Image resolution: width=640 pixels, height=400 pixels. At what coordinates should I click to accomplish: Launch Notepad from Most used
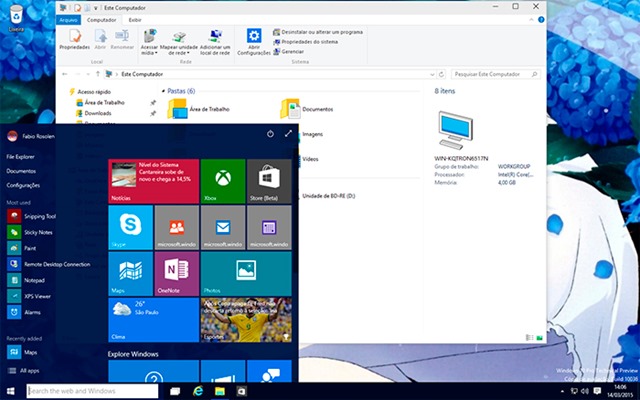[26, 280]
